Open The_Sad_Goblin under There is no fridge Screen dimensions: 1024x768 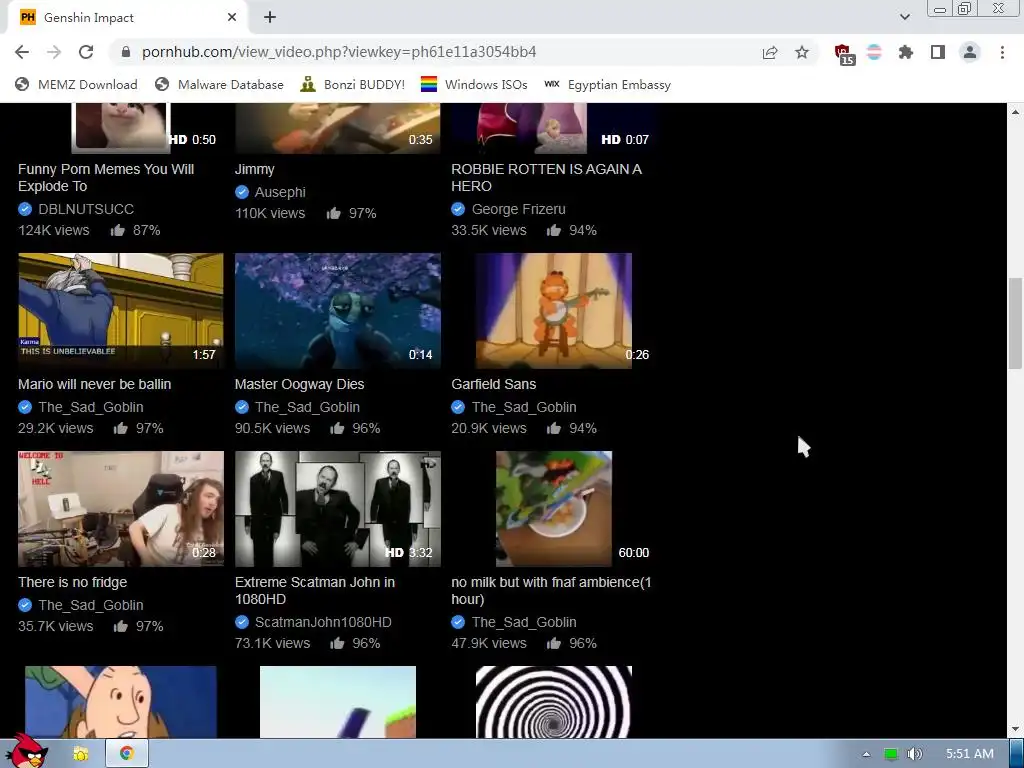point(91,605)
